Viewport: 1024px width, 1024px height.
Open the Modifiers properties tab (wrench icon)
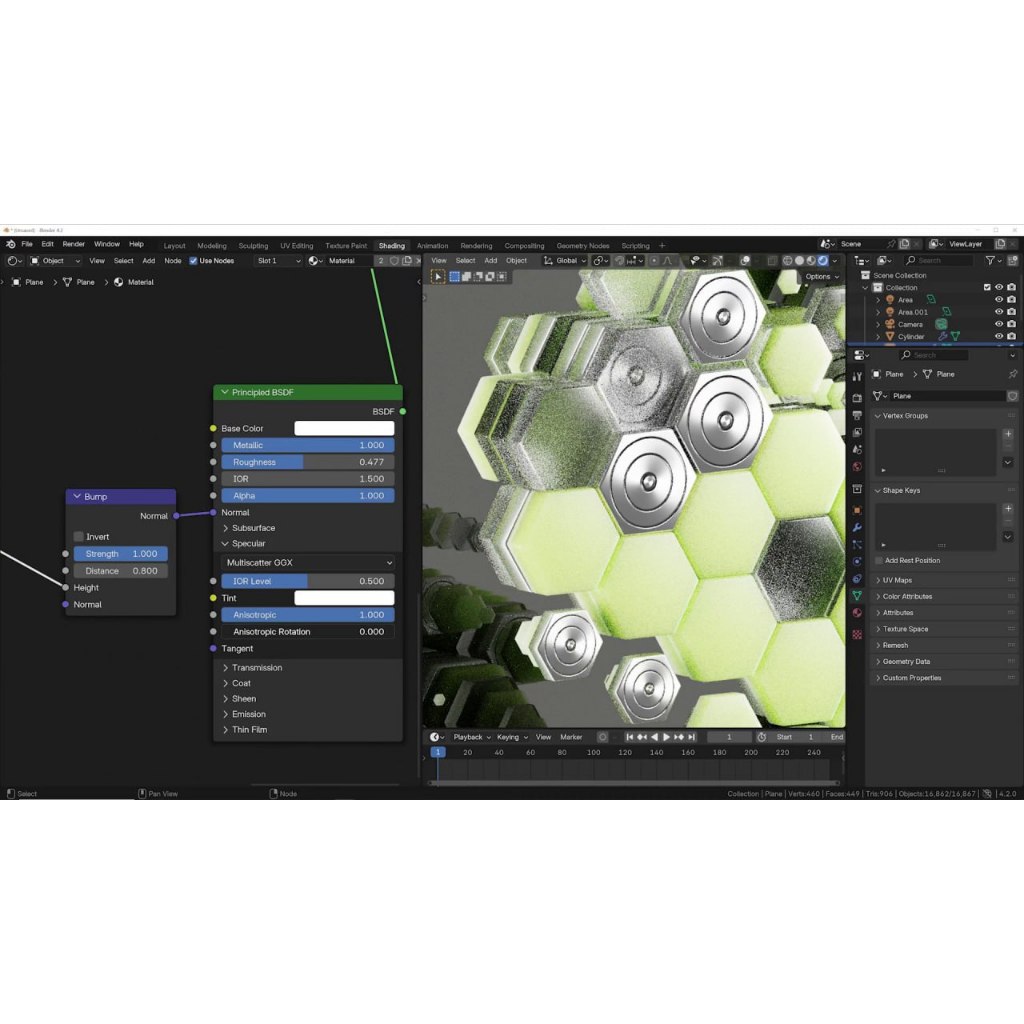(x=857, y=527)
